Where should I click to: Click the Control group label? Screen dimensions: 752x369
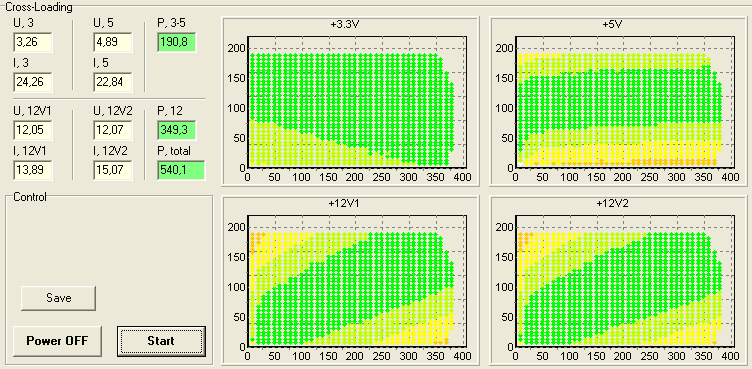(30, 197)
